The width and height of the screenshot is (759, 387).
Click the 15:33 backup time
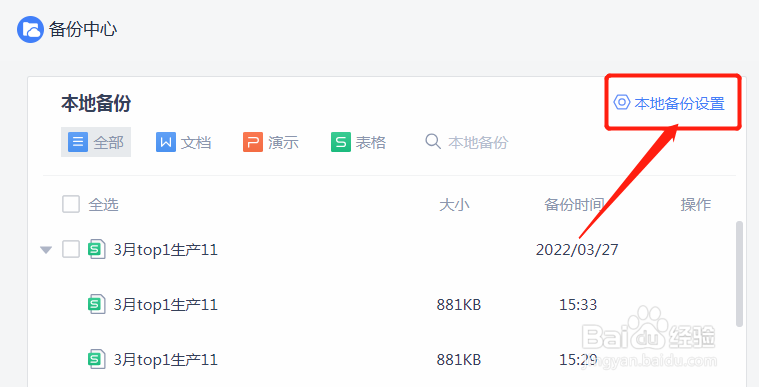pos(578,305)
